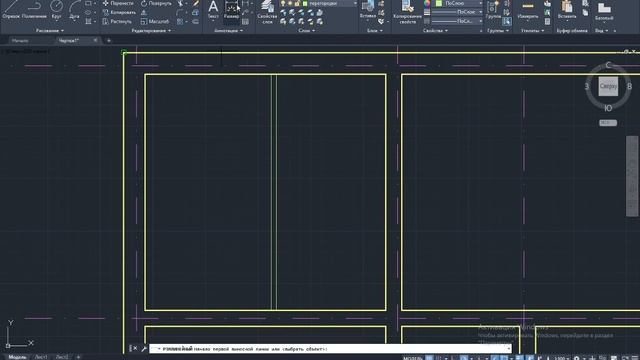Screen dimensions: 640x360
Task: Toggle group selection in Группы panel
Action: [x=507, y=21]
